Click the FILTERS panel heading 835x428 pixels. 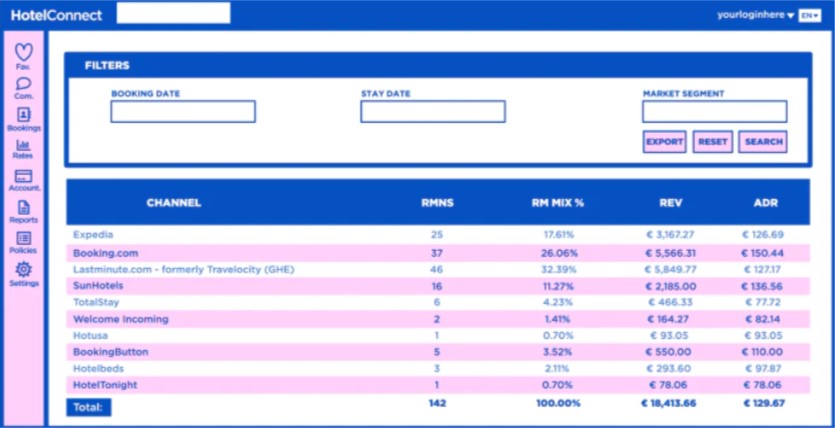pyautogui.click(x=107, y=66)
